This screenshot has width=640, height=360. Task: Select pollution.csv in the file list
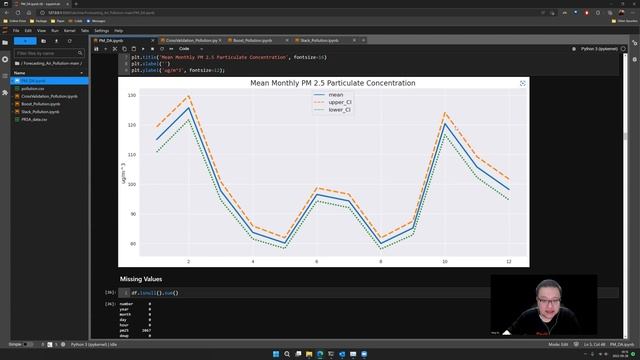click(x=49, y=89)
